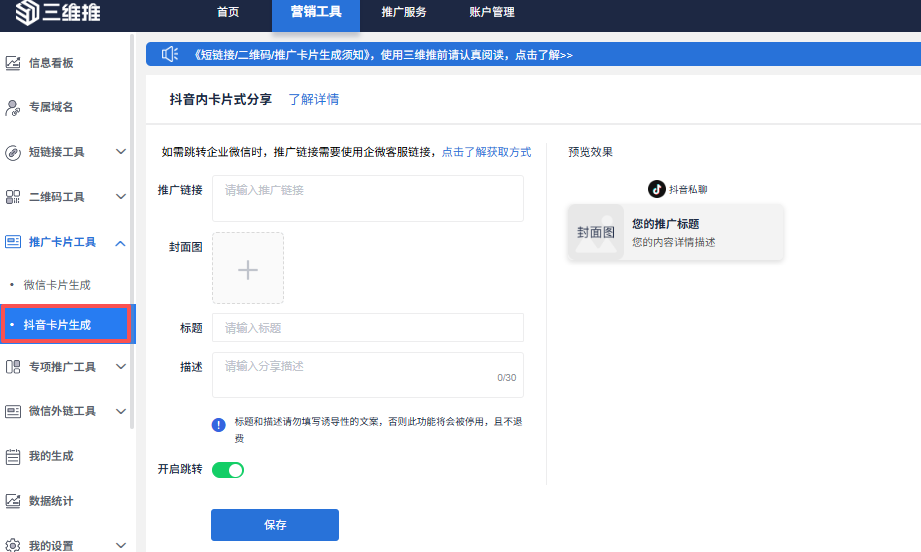Collapse the 推广卡片工具 section

click(120, 243)
